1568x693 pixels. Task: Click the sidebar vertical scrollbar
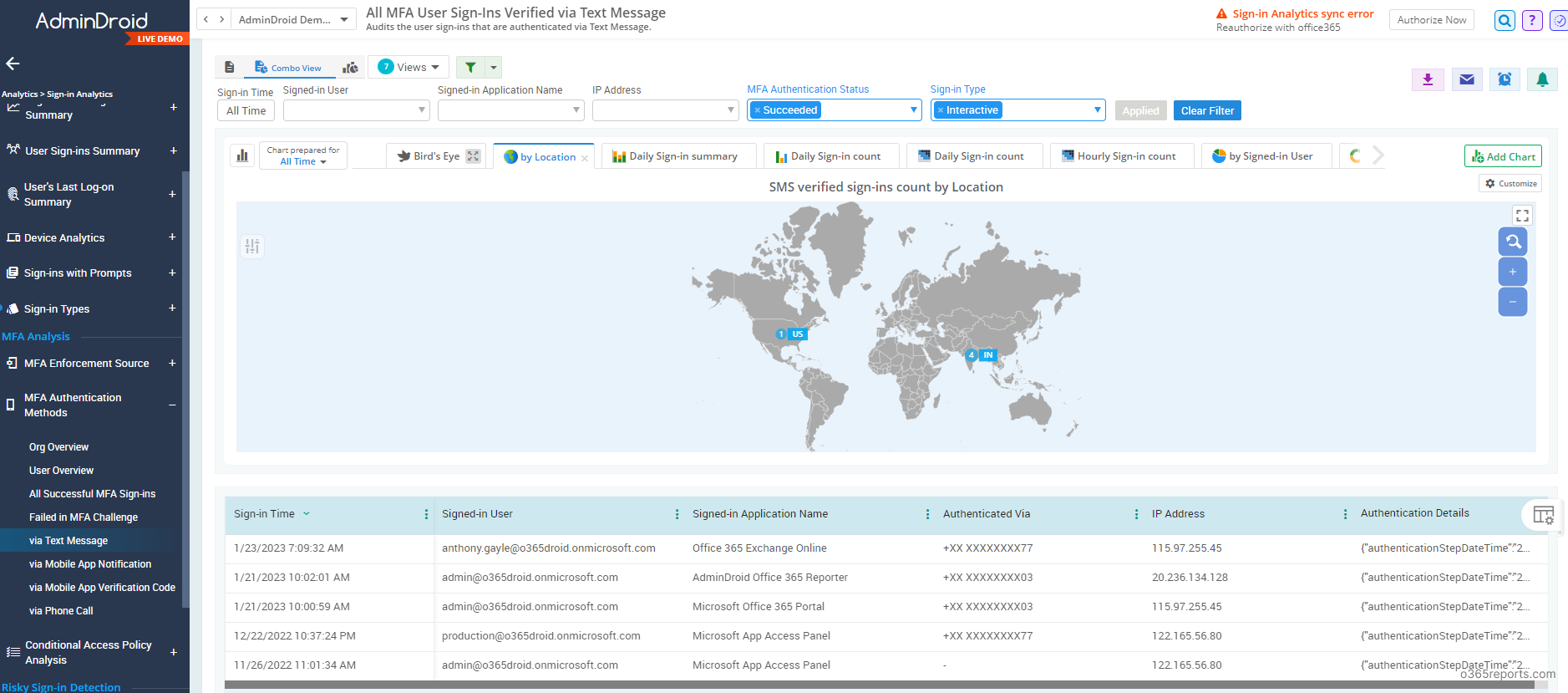tap(185, 389)
